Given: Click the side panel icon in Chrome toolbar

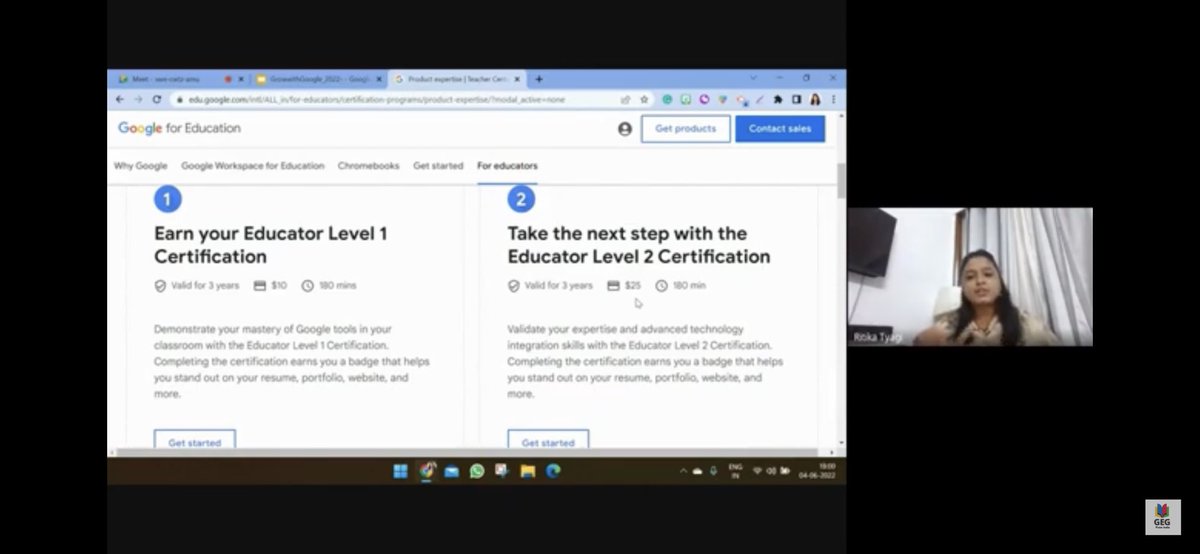Looking at the screenshot, I should click(796, 100).
